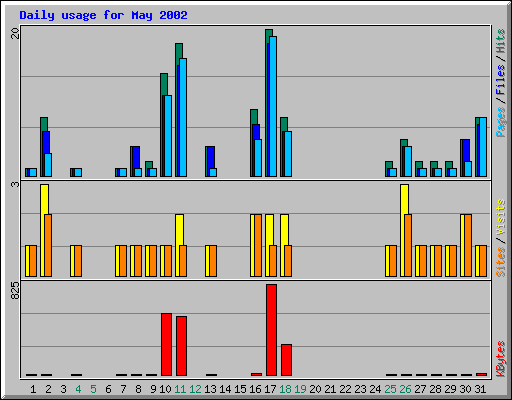
Task: Select the day 17 red KBytes bar
Action: (271, 330)
